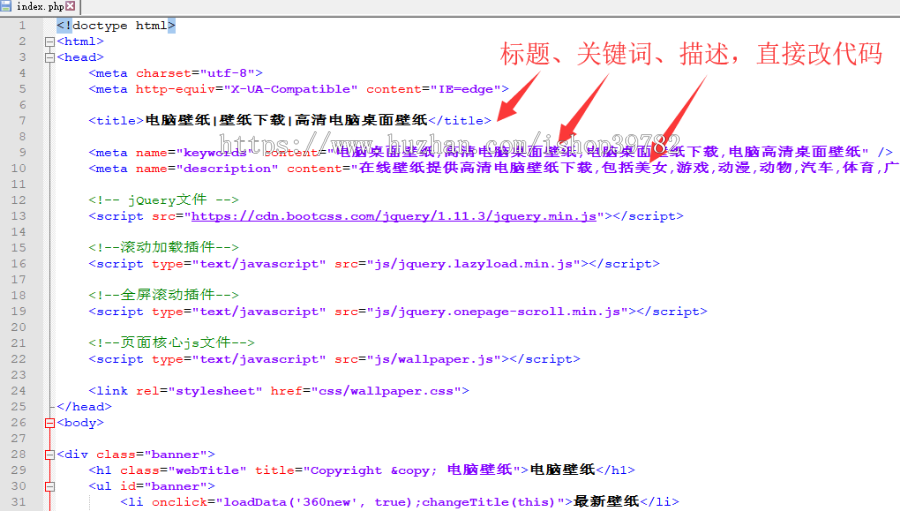
Task: Open the jquery.min.js CDN link
Action: (394, 216)
